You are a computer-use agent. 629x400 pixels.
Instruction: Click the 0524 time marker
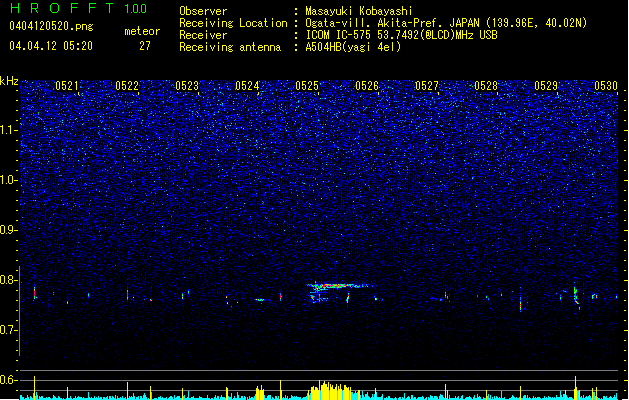coord(247,86)
